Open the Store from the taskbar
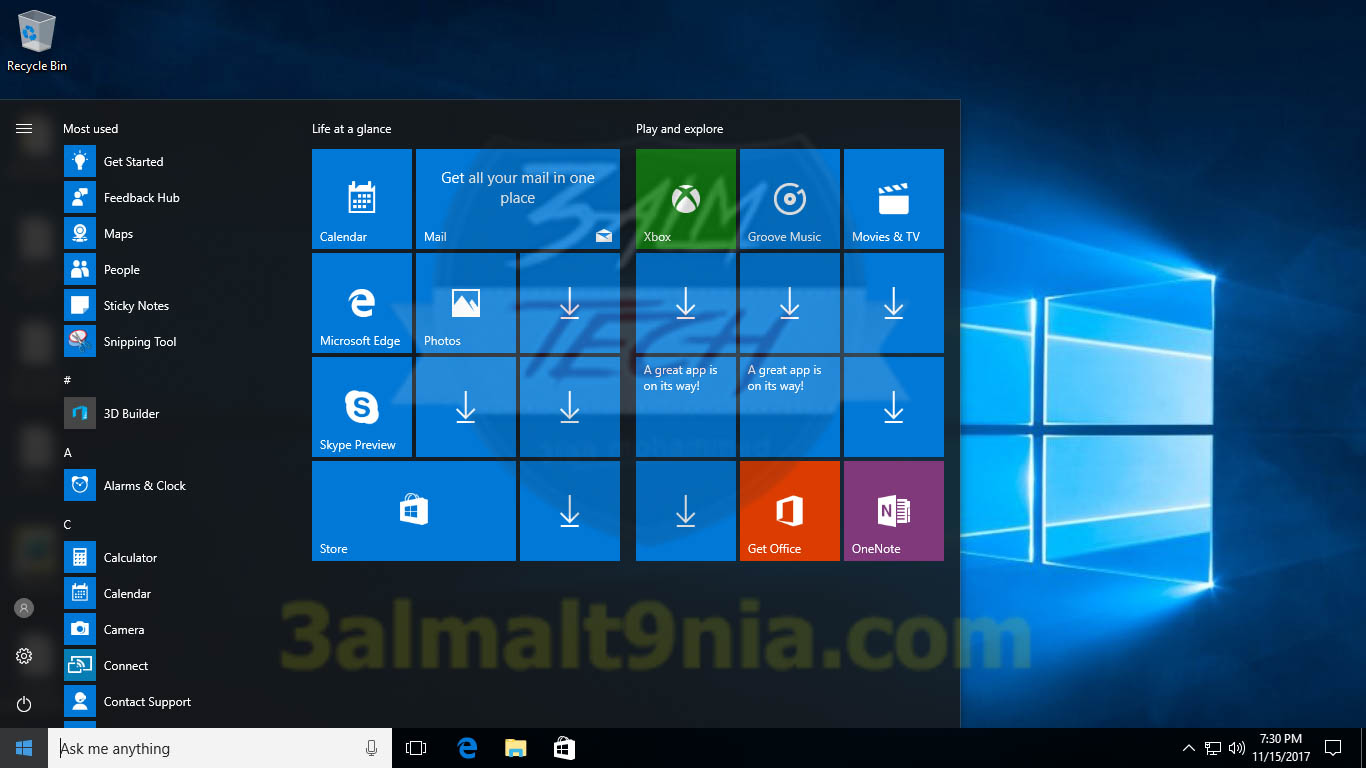 565,748
